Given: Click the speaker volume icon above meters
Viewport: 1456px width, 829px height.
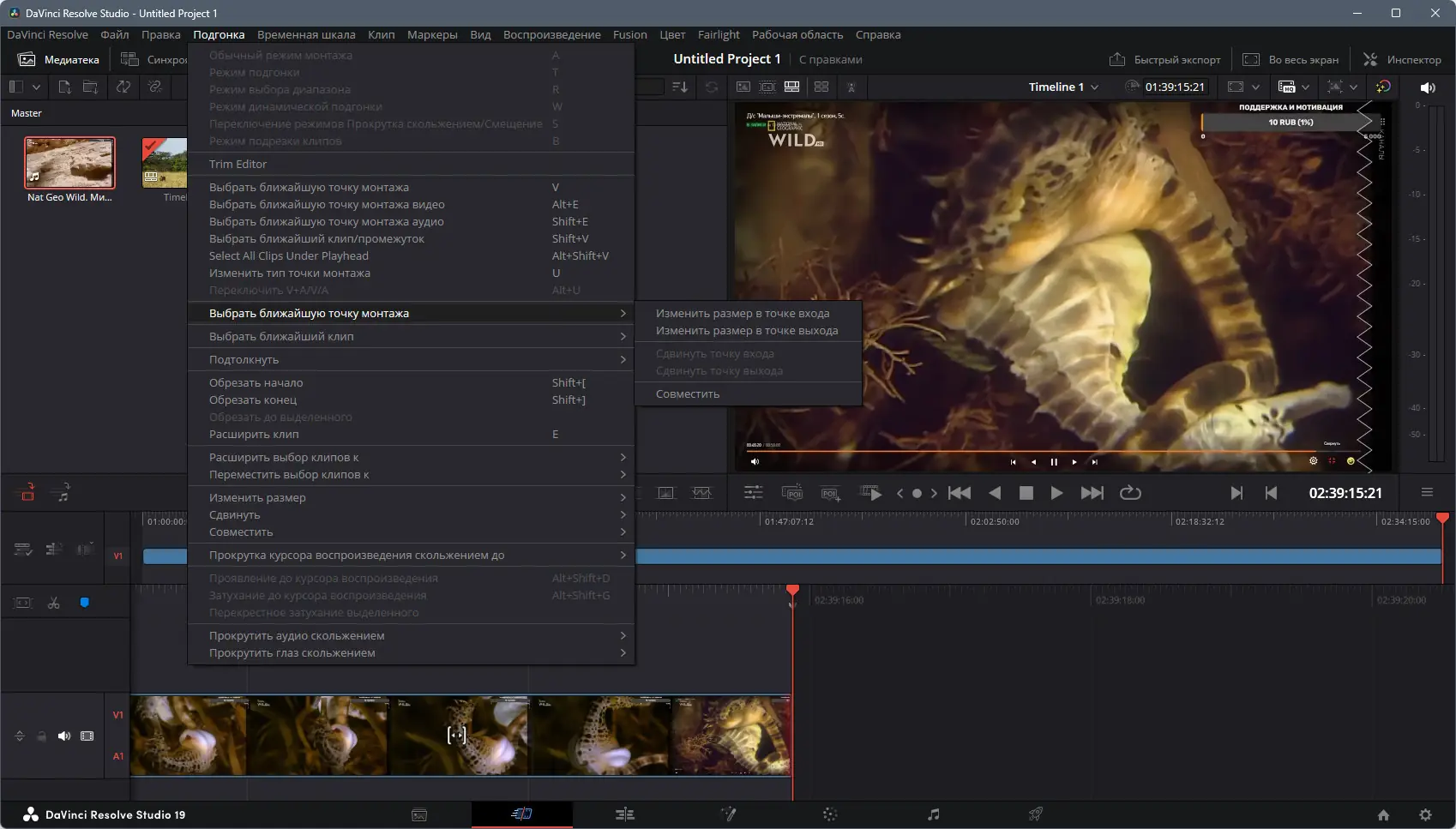Looking at the screenshot, I should pyautogui.click(x=1428, y=87).
